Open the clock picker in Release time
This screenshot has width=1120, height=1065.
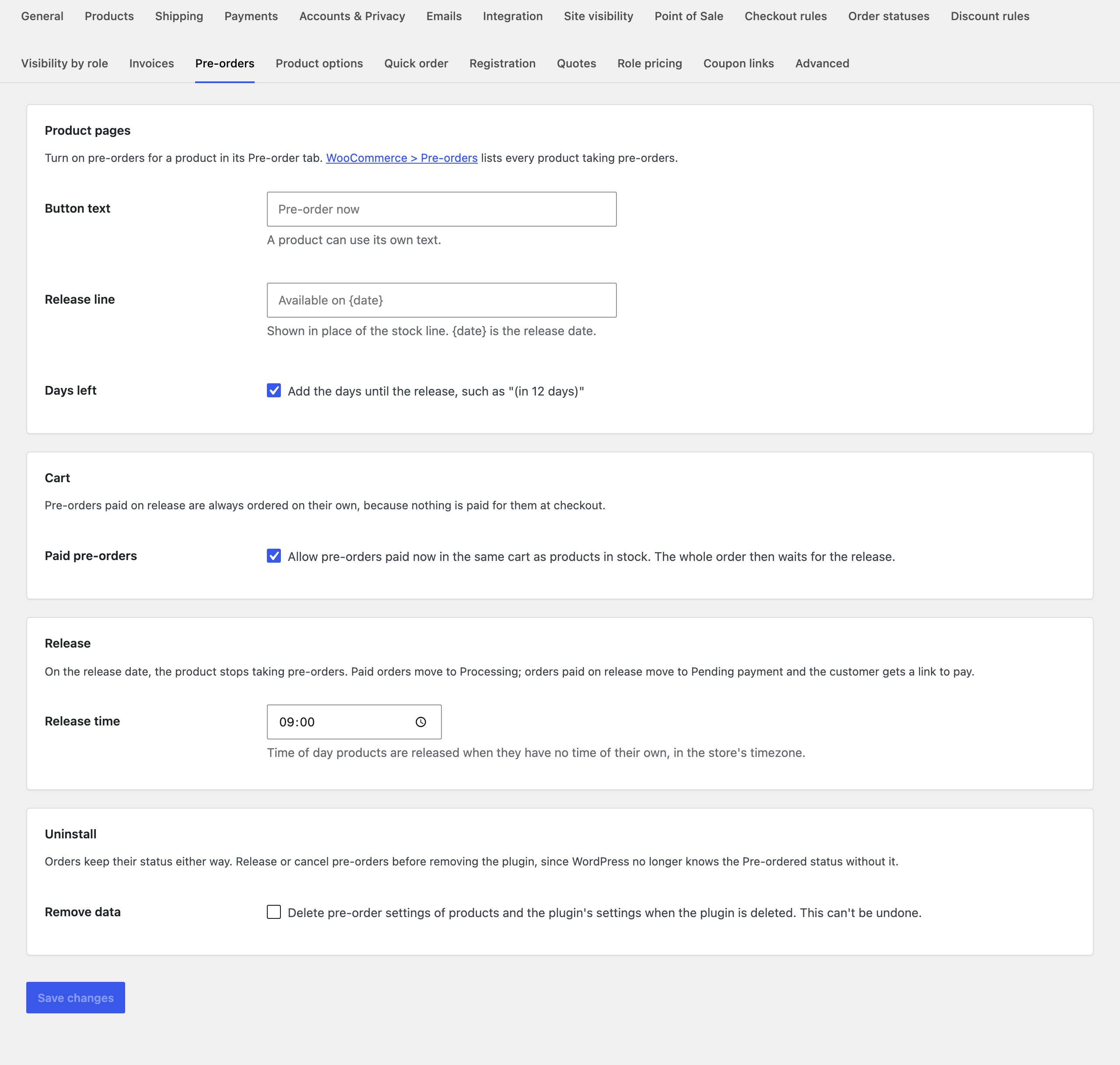click(x=420, y=722)
